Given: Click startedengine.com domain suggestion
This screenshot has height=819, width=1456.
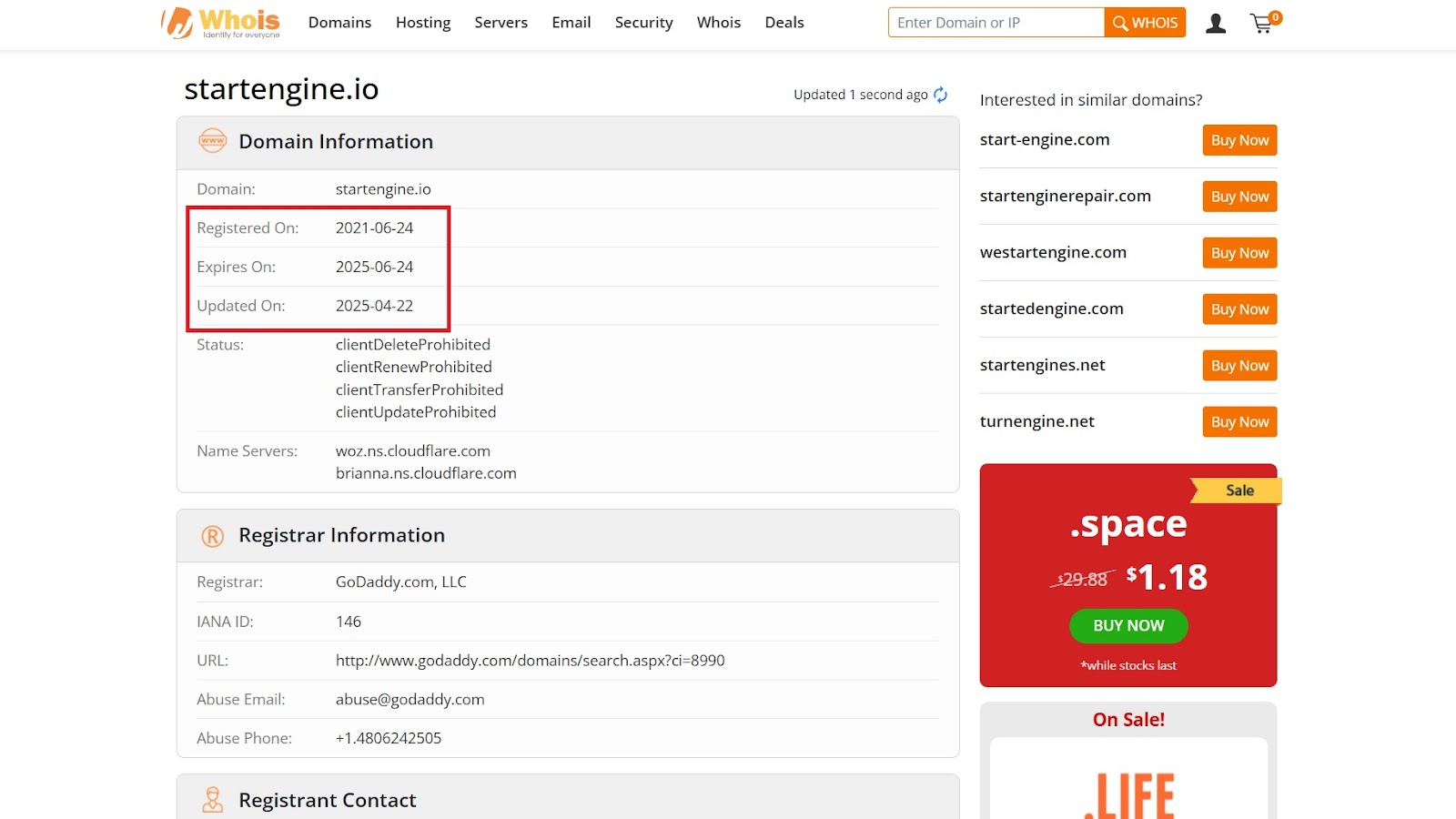Looking at the screenshot, I should tap(1052, 309).
